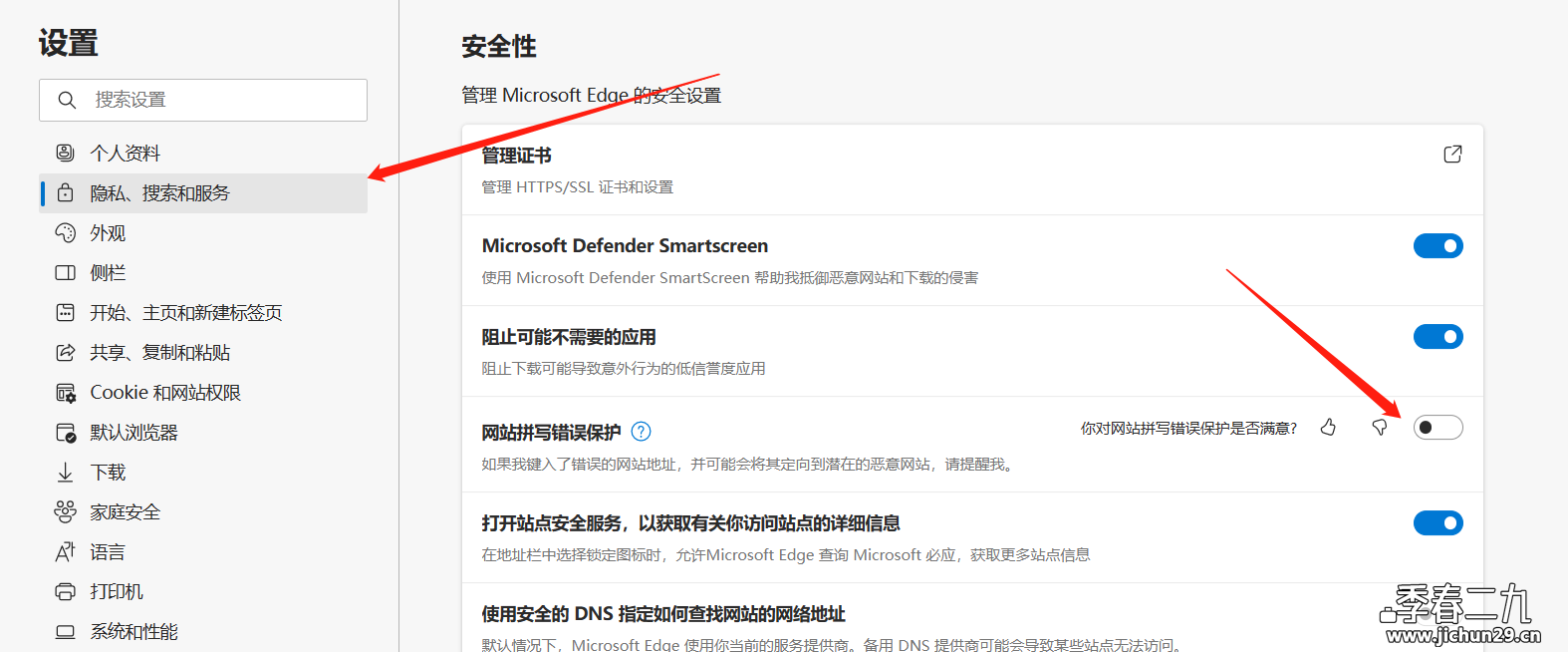Viewport: 1568px width, 652px height.
Task: Click the 安全性 section heading
Action: pos(499,46)
